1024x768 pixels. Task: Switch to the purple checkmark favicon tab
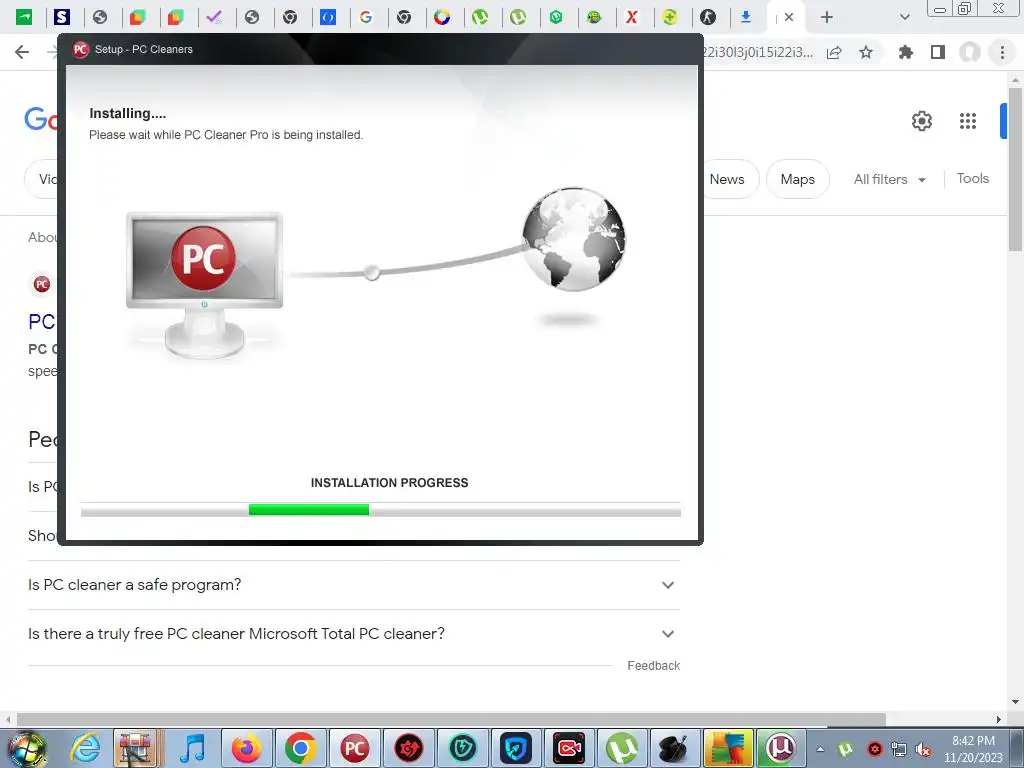[214, 17]
